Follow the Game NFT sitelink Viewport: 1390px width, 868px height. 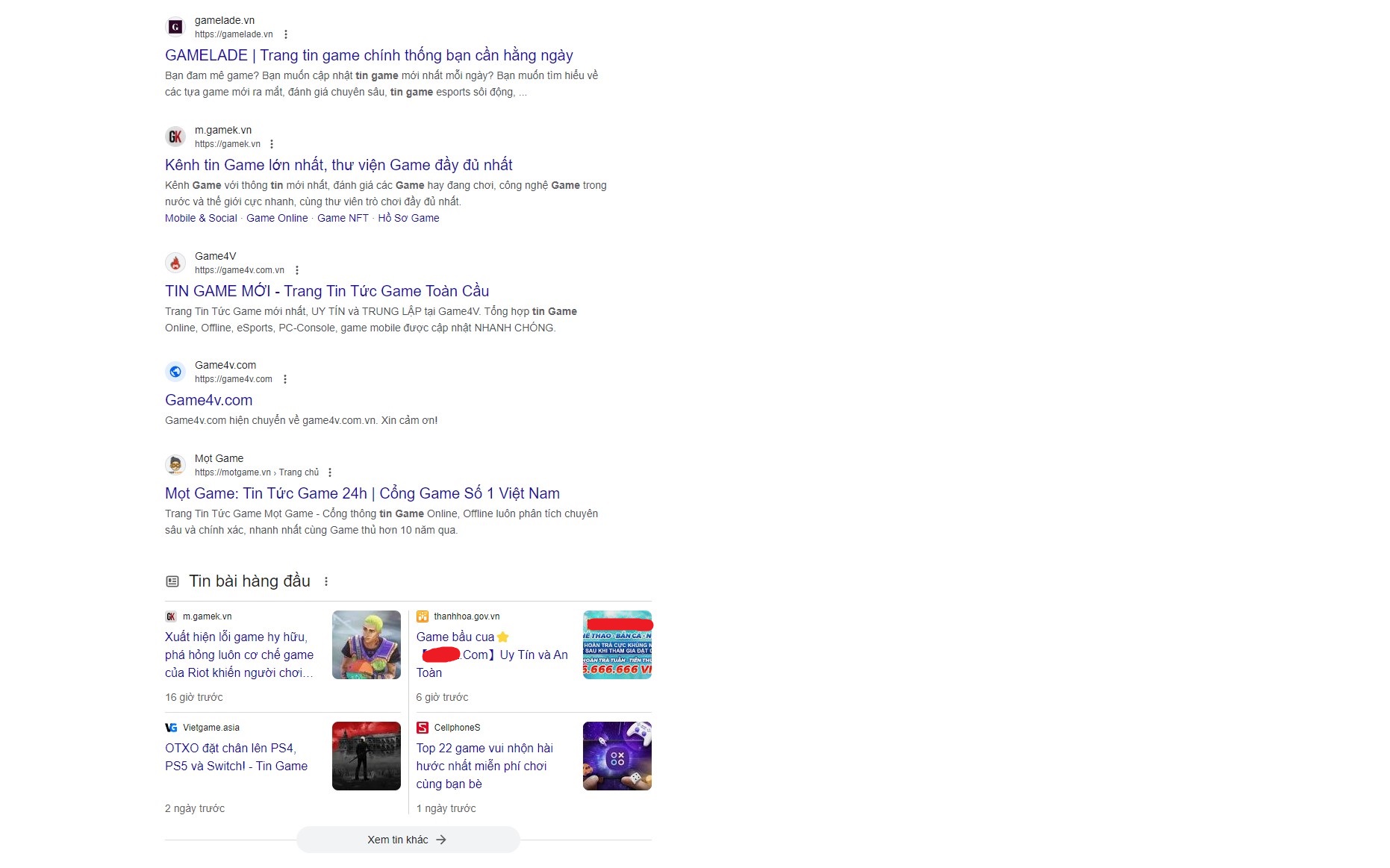[343, 218]
